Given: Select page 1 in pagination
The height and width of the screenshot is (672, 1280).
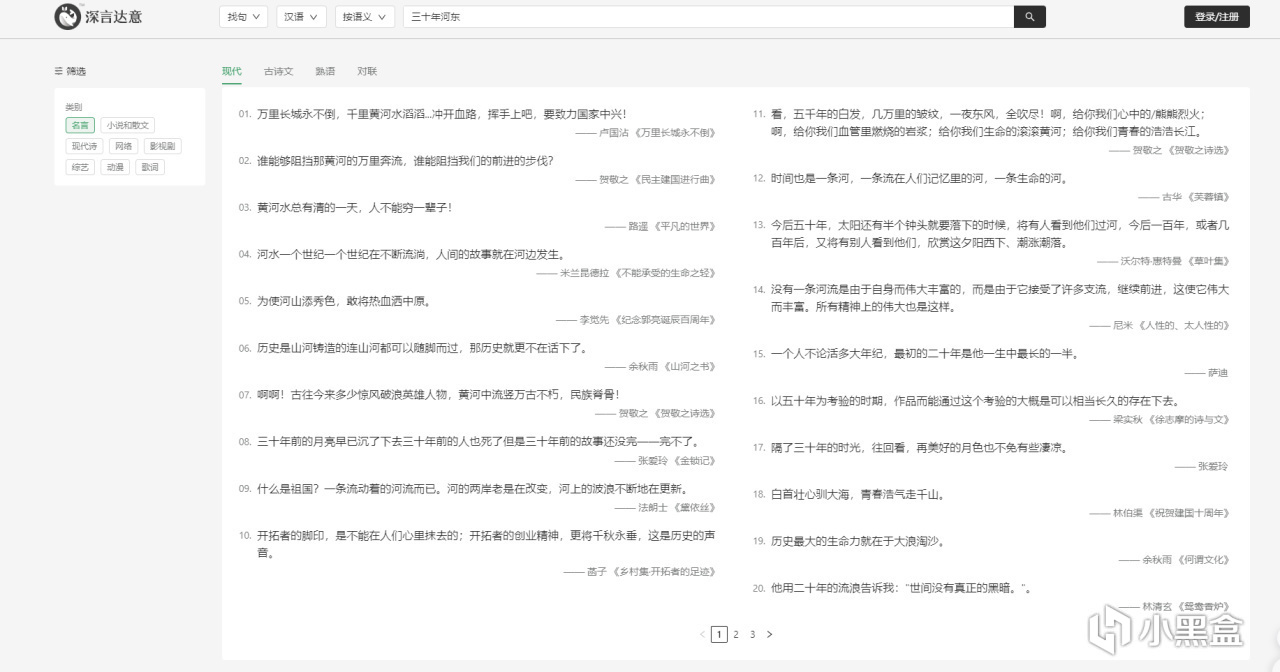Looking at the screenshot, I should (719, 634).
